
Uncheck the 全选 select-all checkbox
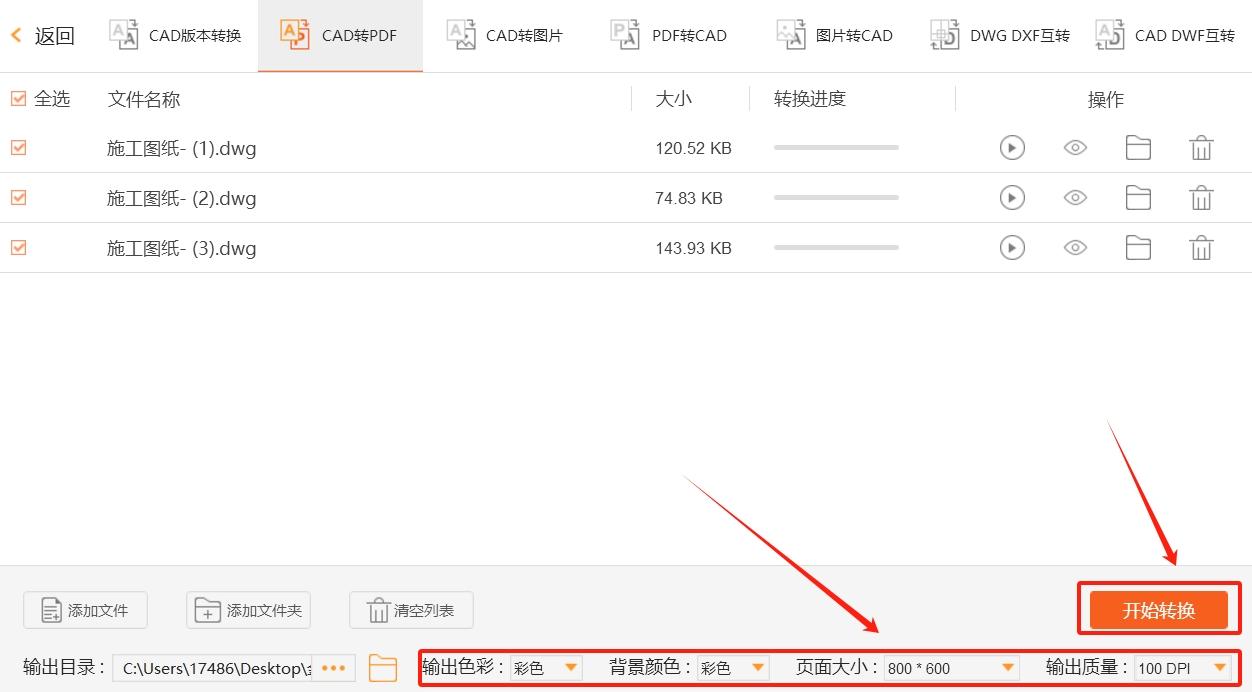(18, 99)
